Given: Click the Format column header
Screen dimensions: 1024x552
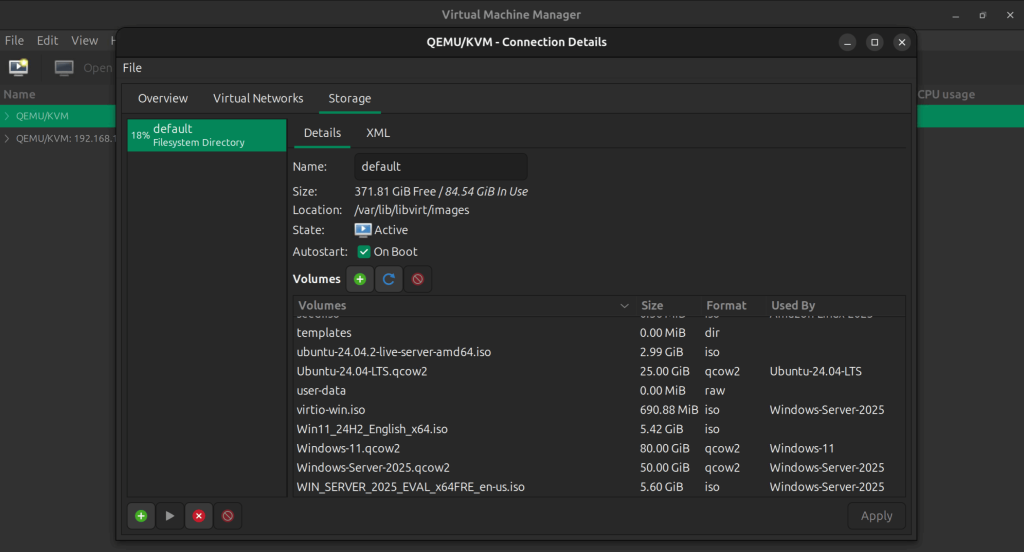Looking at the screenshot, I should click(x=733, y=306).
